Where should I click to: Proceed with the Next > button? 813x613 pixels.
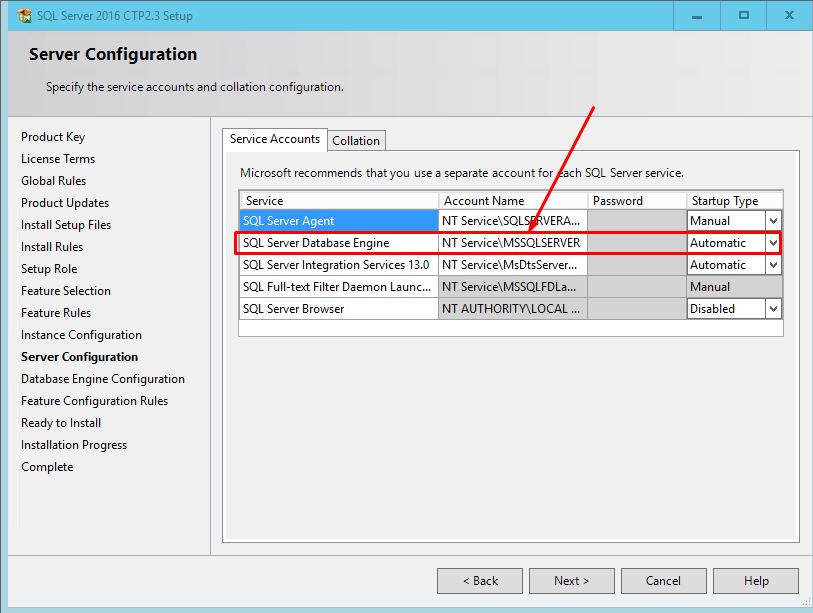tap(571, 581)
